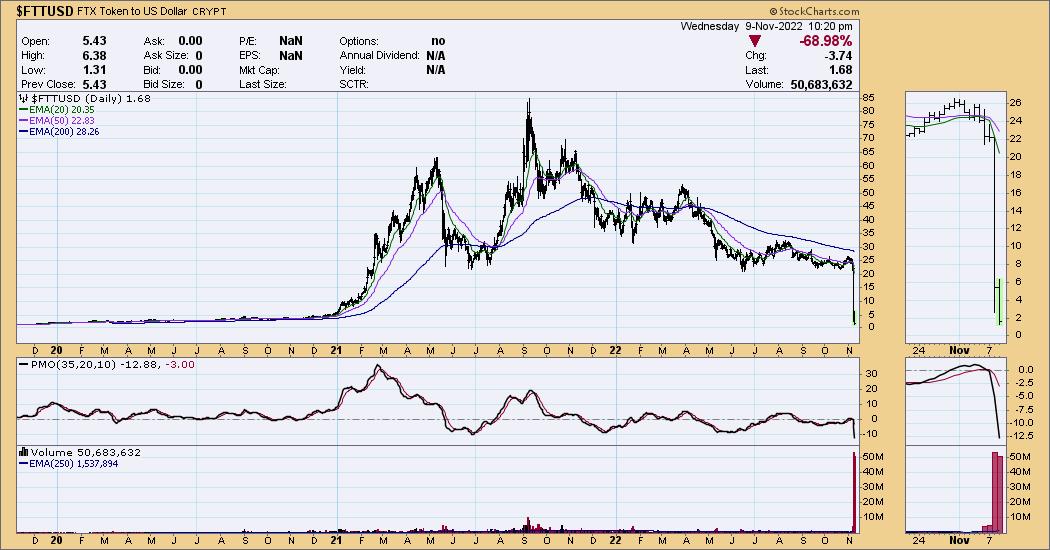Select the Low value 1.31
Viewport: 1050px width, 550px height.
coord(94,70)
